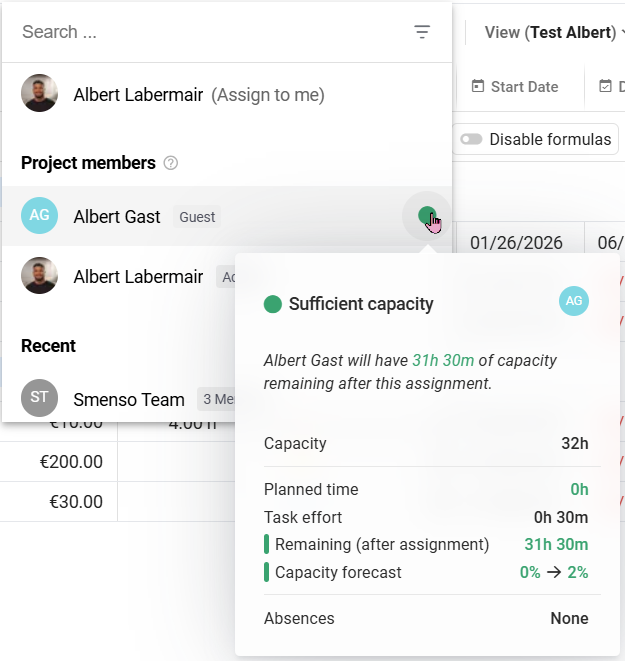Click the AG avatar beside Albert Gast
Viewport: 625px width, 661px height.
point(40,216)
